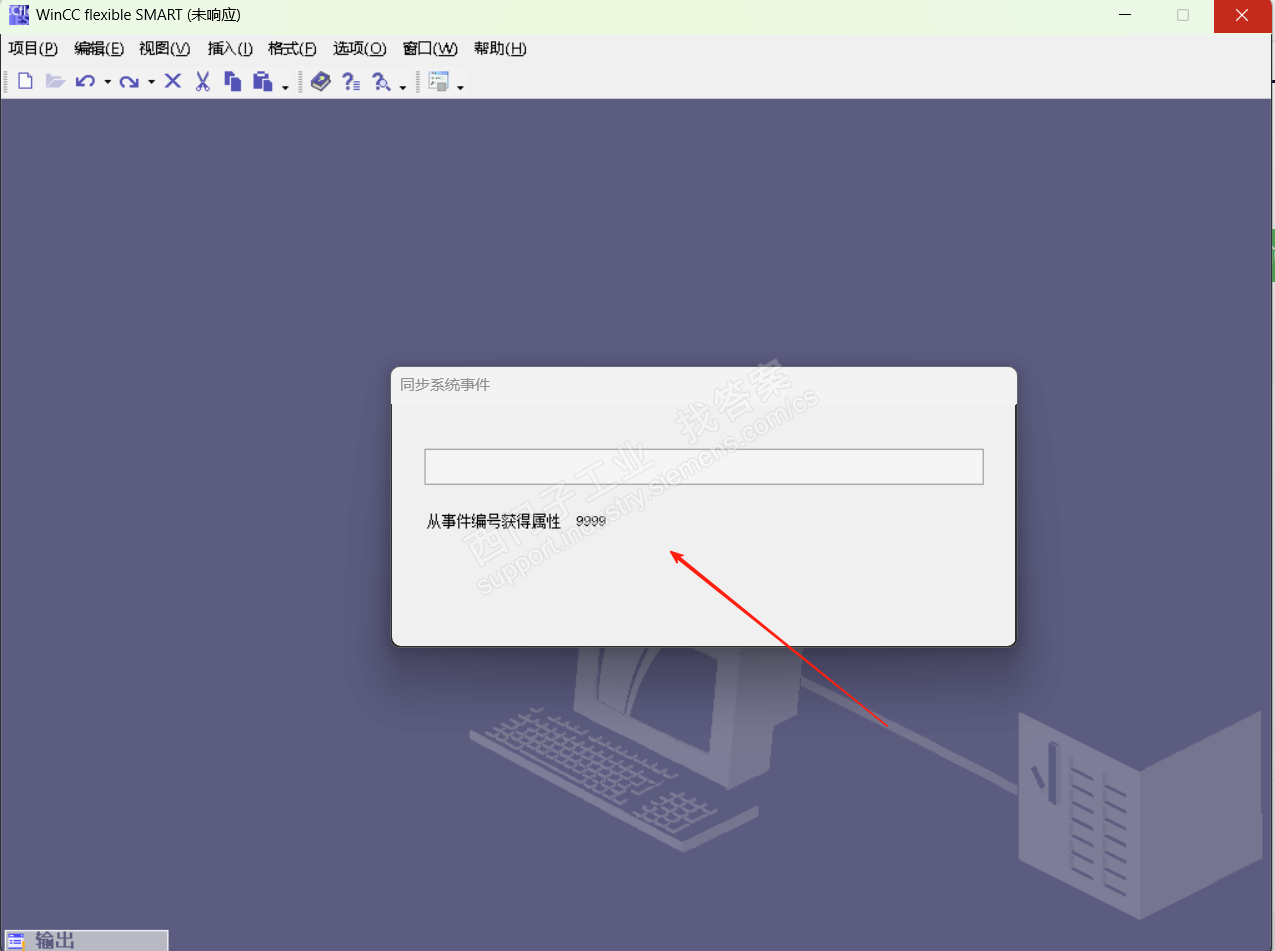Create a new project with New icon
This screenshot has height=951, width=1275.
coord(26,82)
